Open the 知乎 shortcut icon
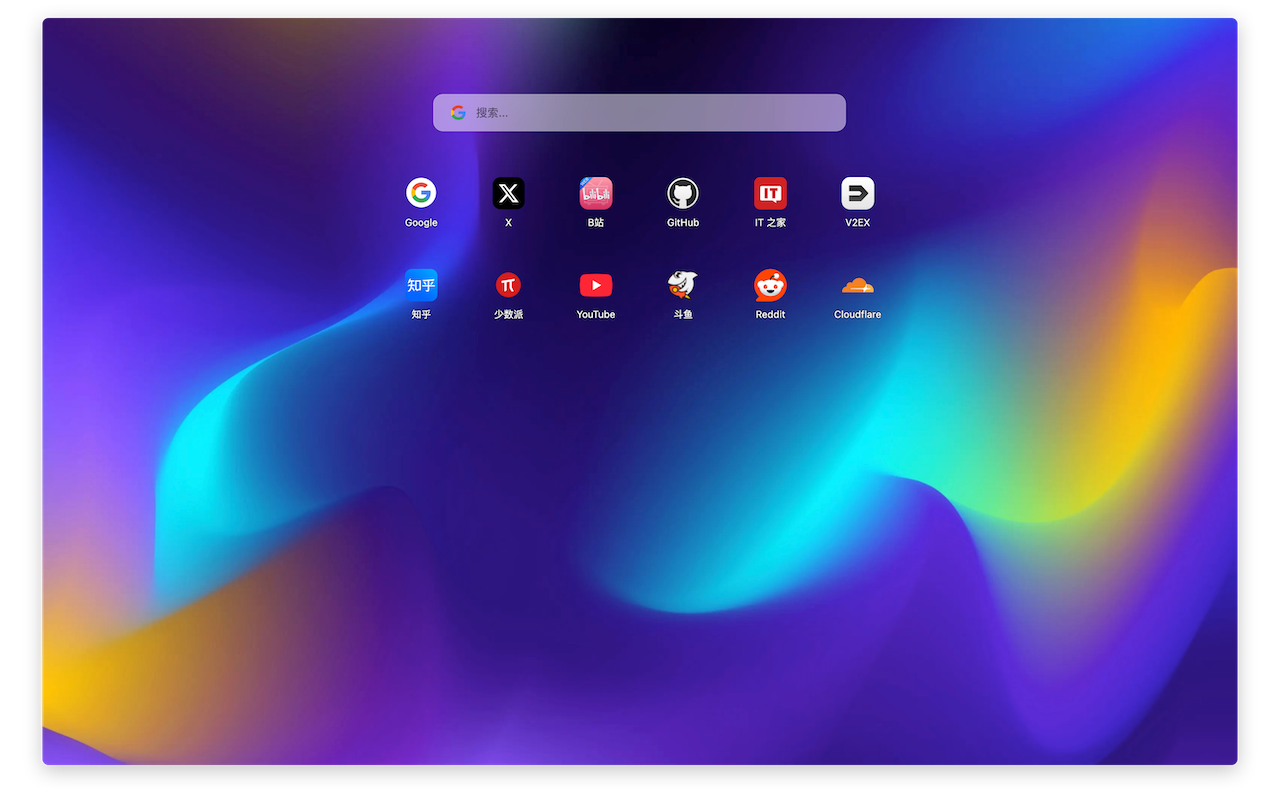This screenshot has height=800, width=1280. coord(421,285)
